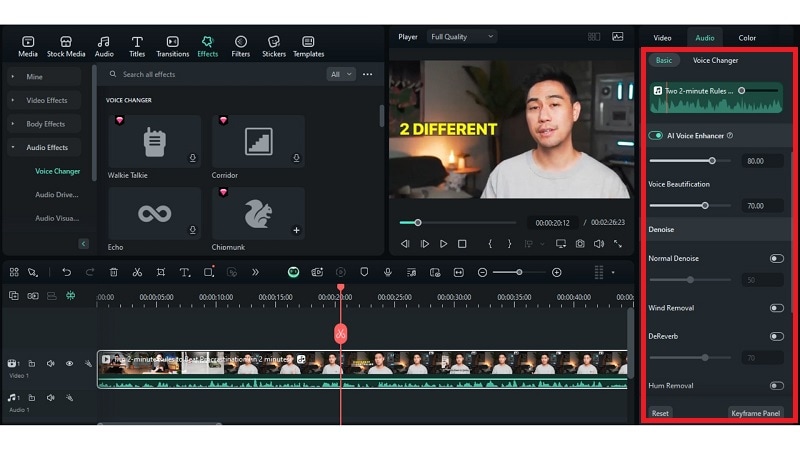The image size is (800, 450).
Task: Click the Search all effects field
Action: pyautogui.click(x=214, y=74)
